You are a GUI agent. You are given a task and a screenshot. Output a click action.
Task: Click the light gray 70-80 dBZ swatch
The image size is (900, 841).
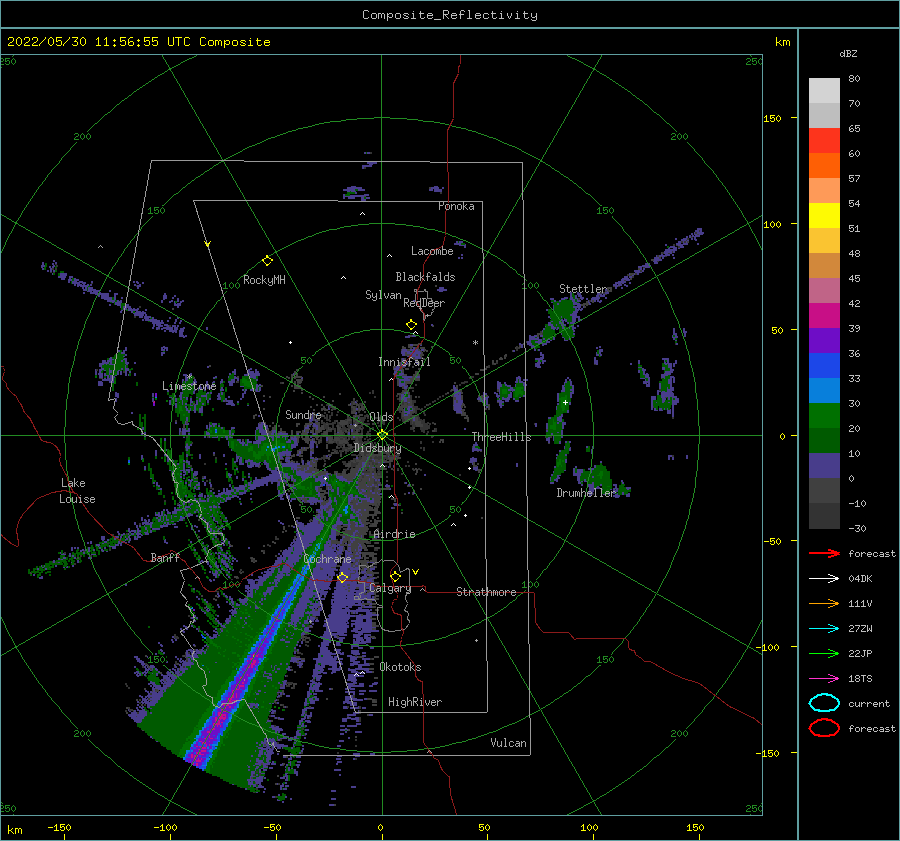(824, 91)
